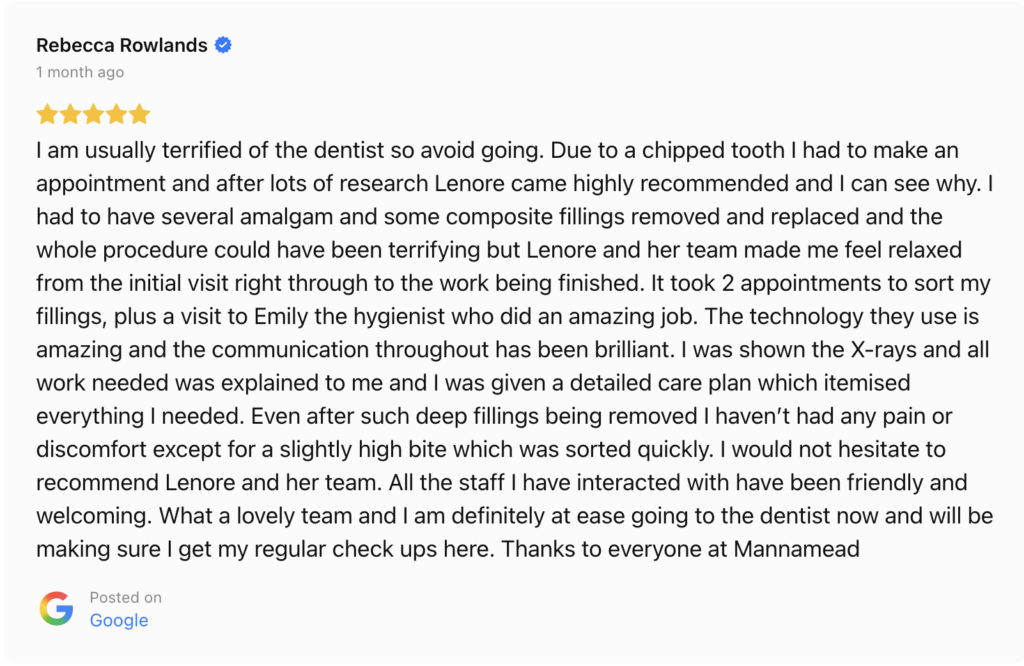Click the blue verified badge beside Rebecca Rowlands
This screenshot has width=1024, height=666.
point(223,46)
